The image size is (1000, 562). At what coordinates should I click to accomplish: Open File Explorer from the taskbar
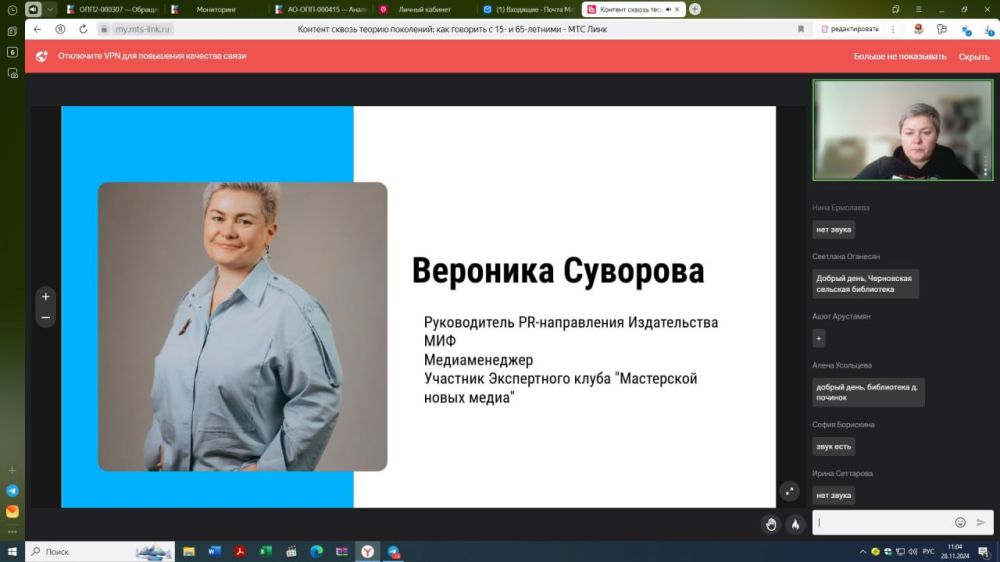tap(189, 552)
